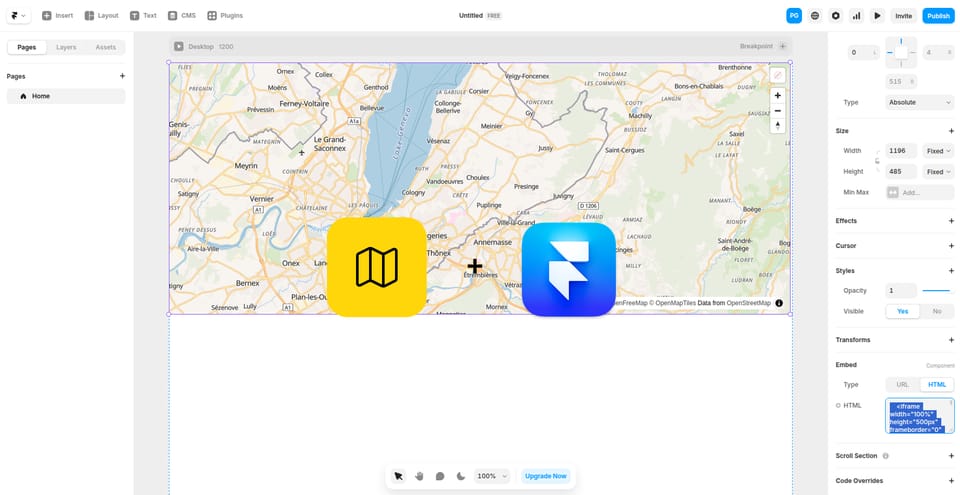Reset map bearing with compass icon
Screen dimensions: 960x495
778,126
